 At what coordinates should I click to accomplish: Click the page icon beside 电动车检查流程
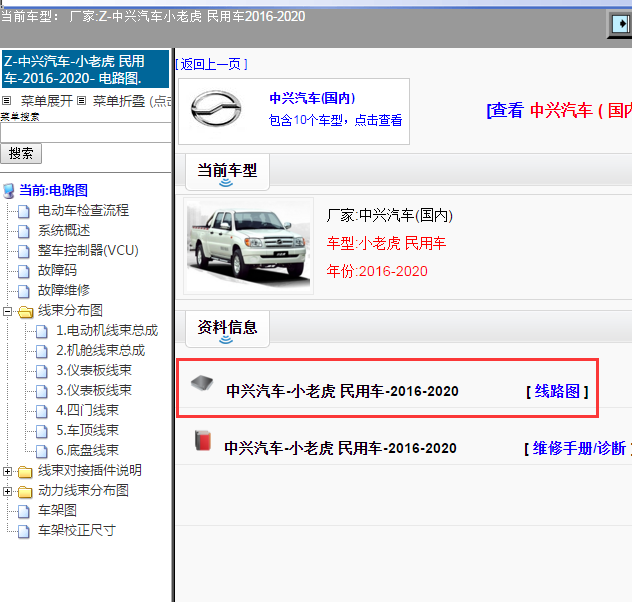(24, 211)
